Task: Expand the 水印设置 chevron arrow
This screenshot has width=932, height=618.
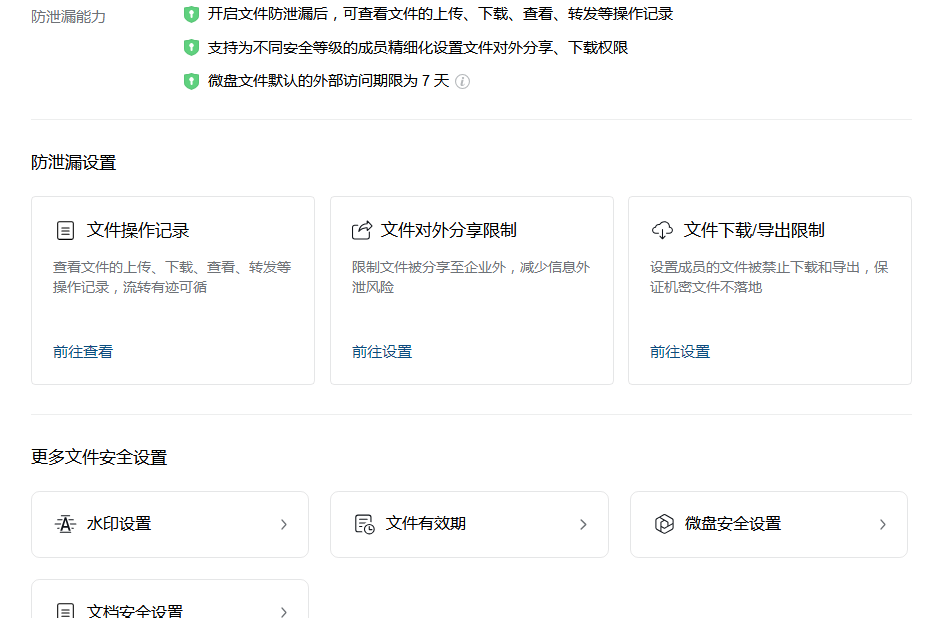Action: point(285,524)
